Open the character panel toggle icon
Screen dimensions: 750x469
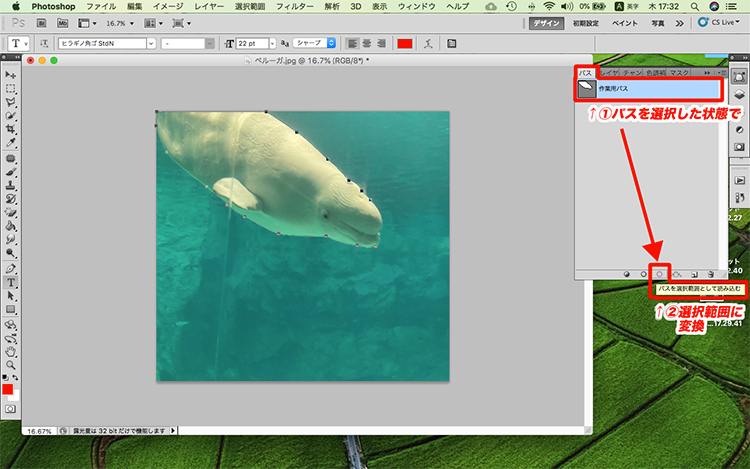tap(452, 44)
